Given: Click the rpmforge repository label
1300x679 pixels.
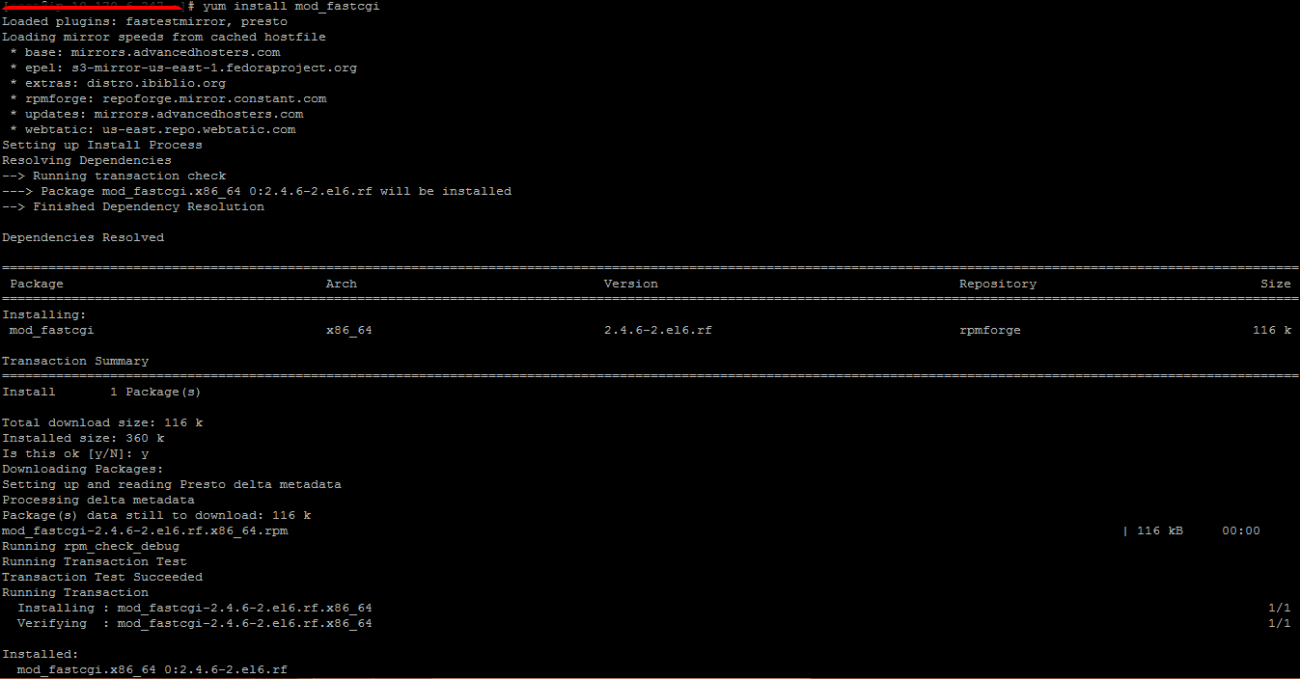Looking at the screenshot, I should (x=990, y=329).
